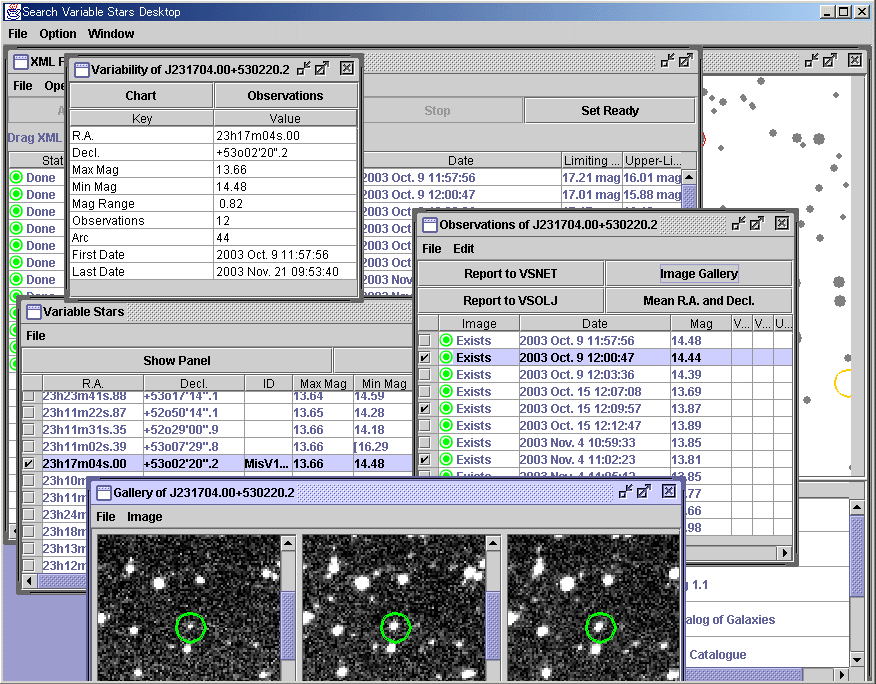Screen dimensions: 876x684
Task: Iconify the star chart window on the right
Action: (812, 60)
